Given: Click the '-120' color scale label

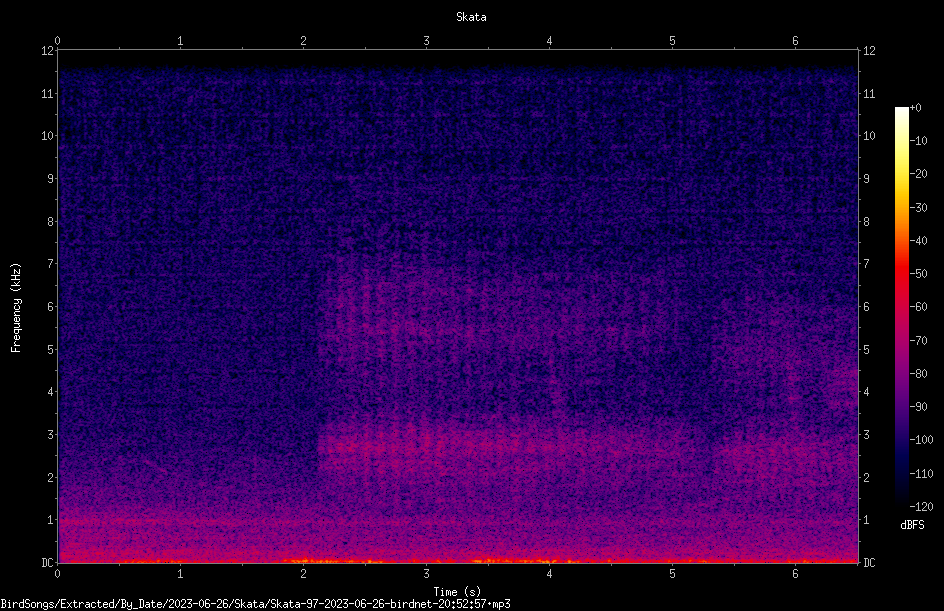Looking at the screenshot, I should click(x=921, y=507).
